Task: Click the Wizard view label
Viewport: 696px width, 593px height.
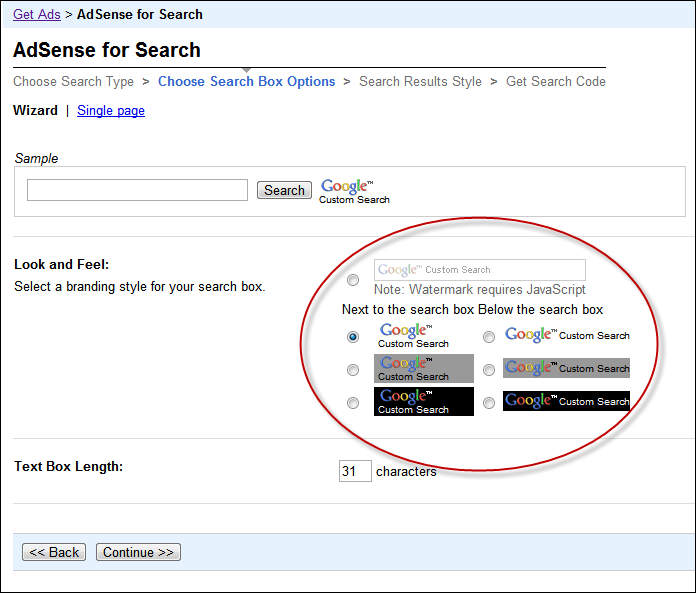Action: click(x=36, y=110)
